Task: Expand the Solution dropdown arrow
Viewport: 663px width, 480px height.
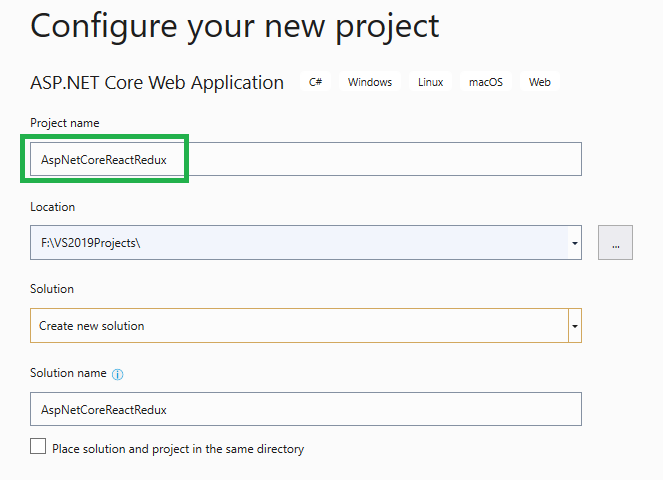Action: pyautogui.click(x=575, y=326)
